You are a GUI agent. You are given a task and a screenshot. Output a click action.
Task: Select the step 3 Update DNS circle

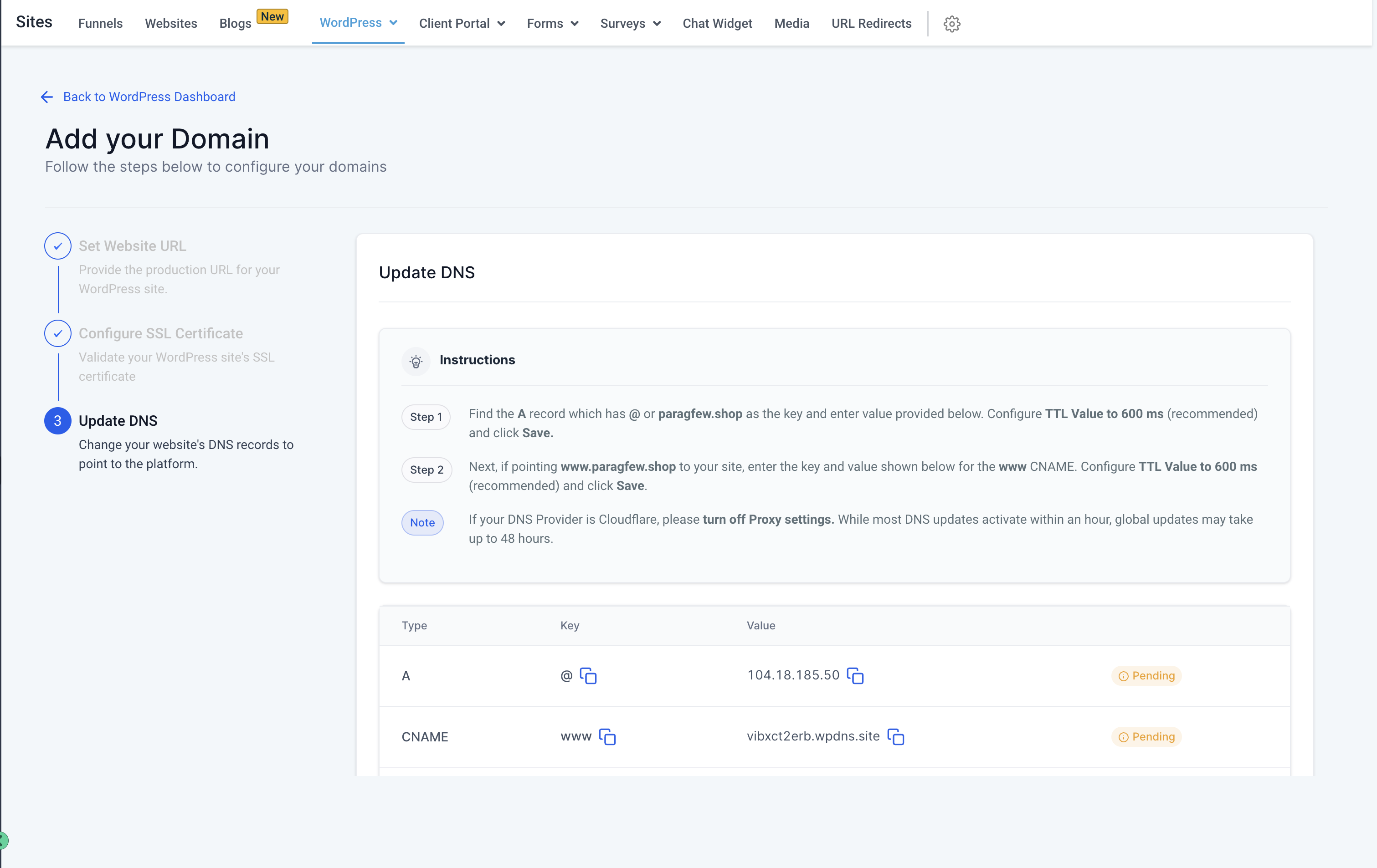click(x=58, y=421)
